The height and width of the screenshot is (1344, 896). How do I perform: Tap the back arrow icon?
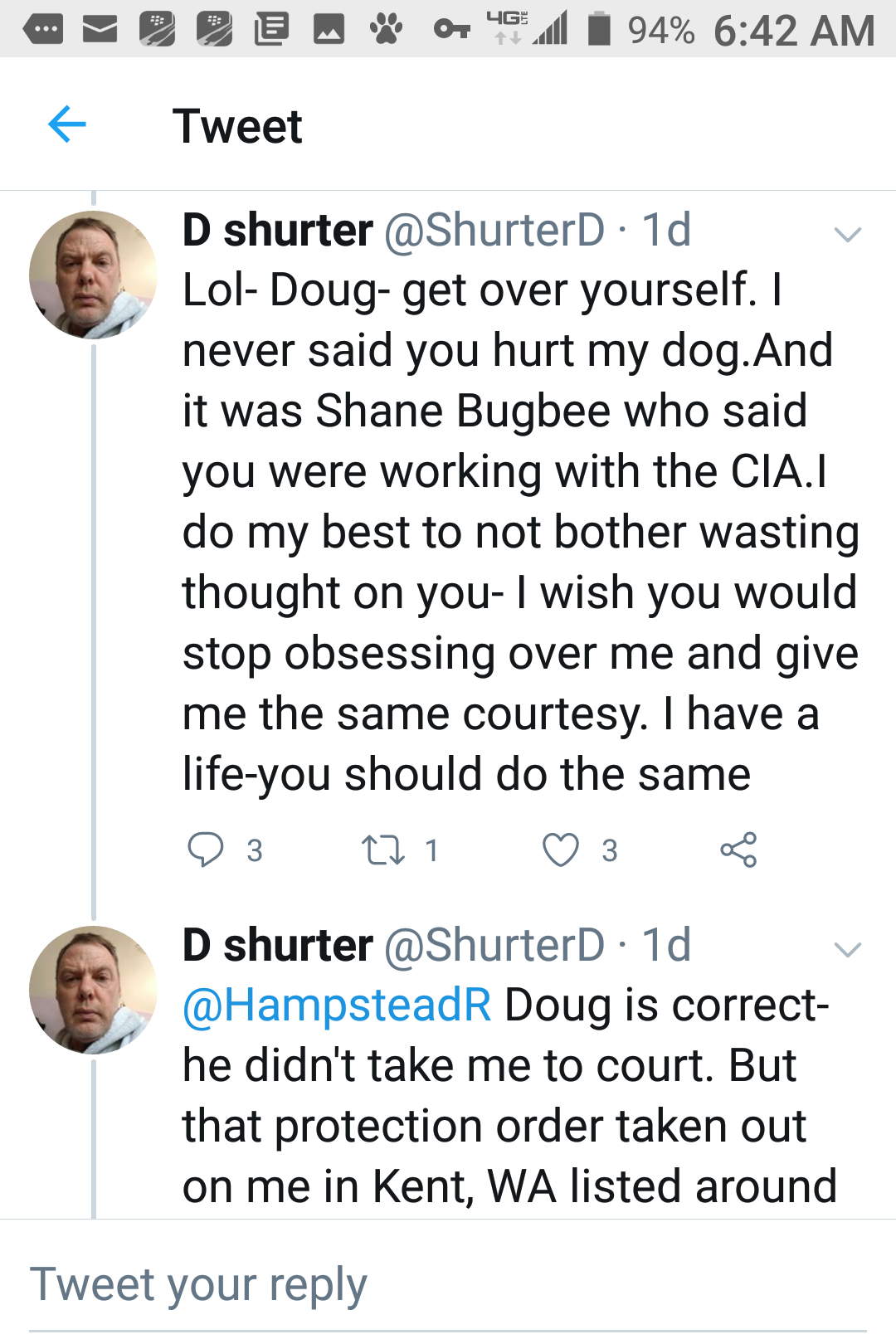pyautogui.click(x=67, y=125)
